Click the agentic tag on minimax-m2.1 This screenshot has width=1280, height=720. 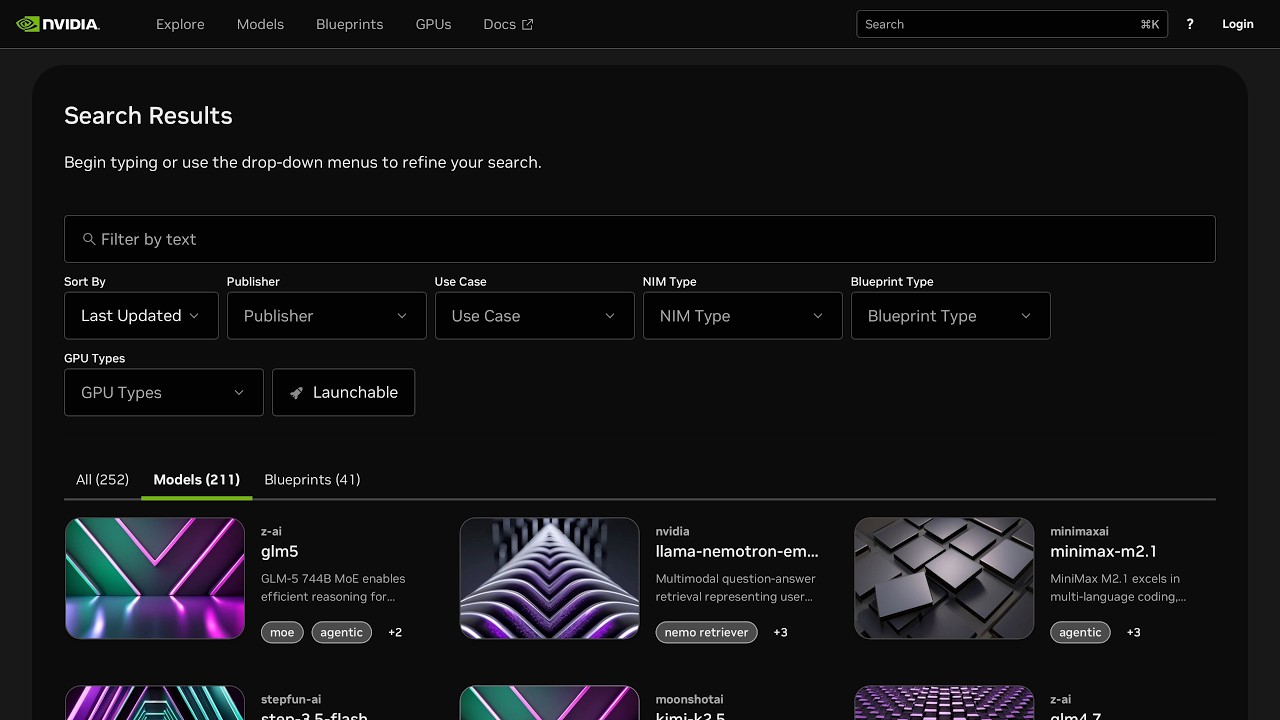[x=1080, y=632]
